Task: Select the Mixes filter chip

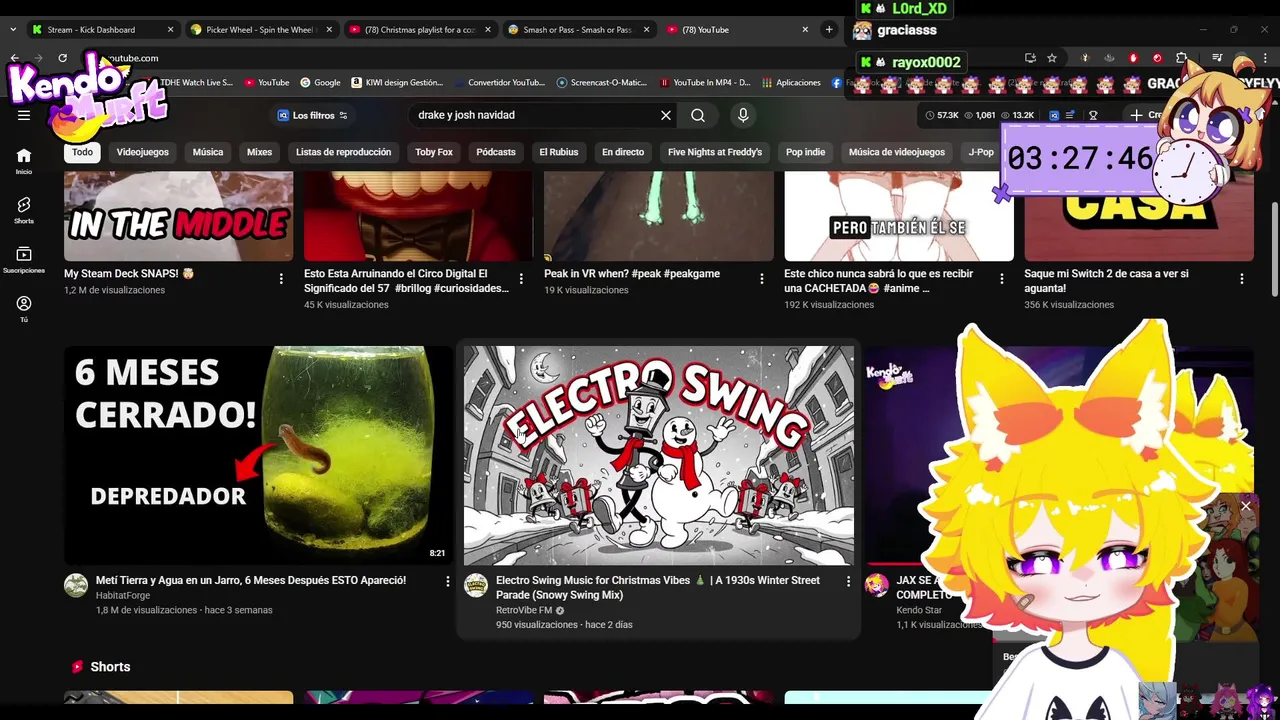Action: (259, 152)
